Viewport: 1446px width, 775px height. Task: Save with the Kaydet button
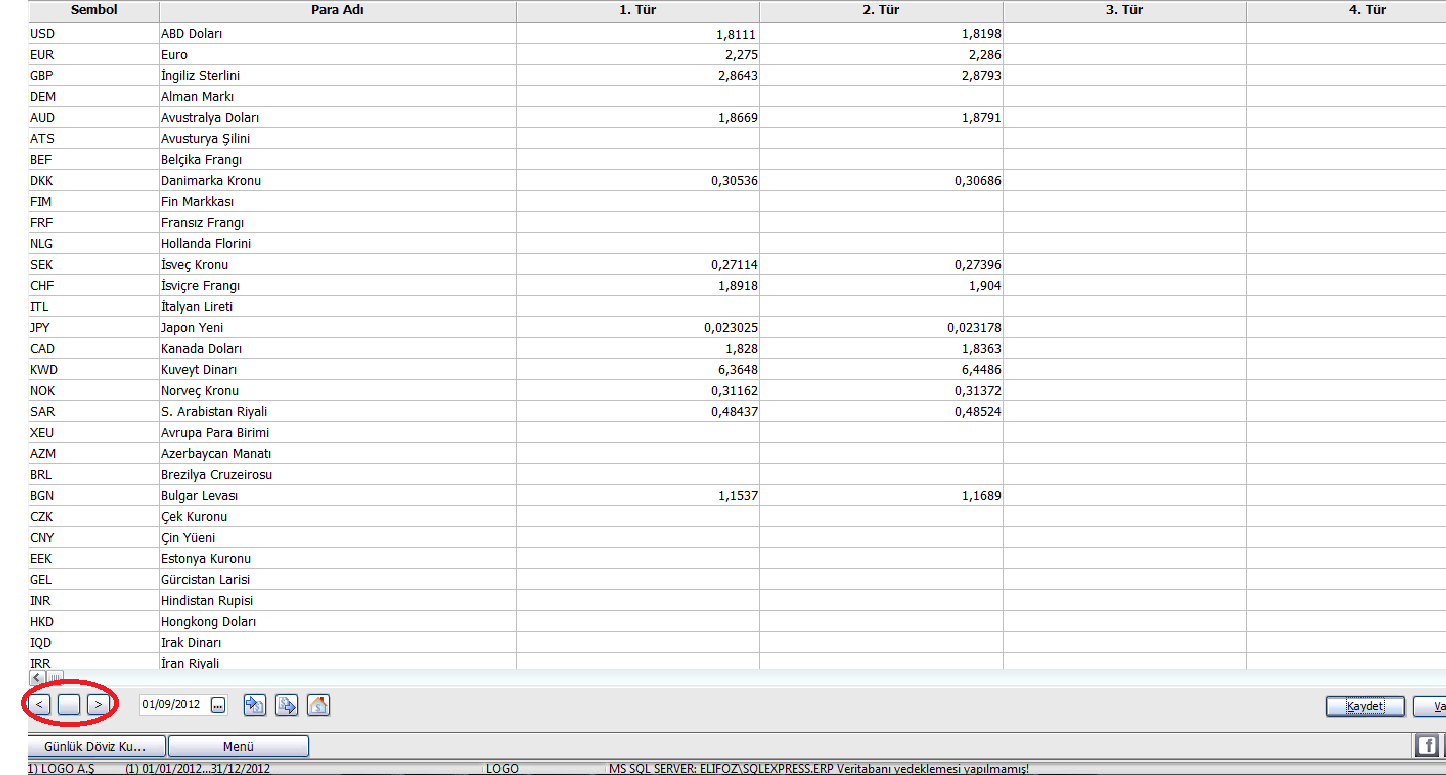click(x=1365, y=707)
